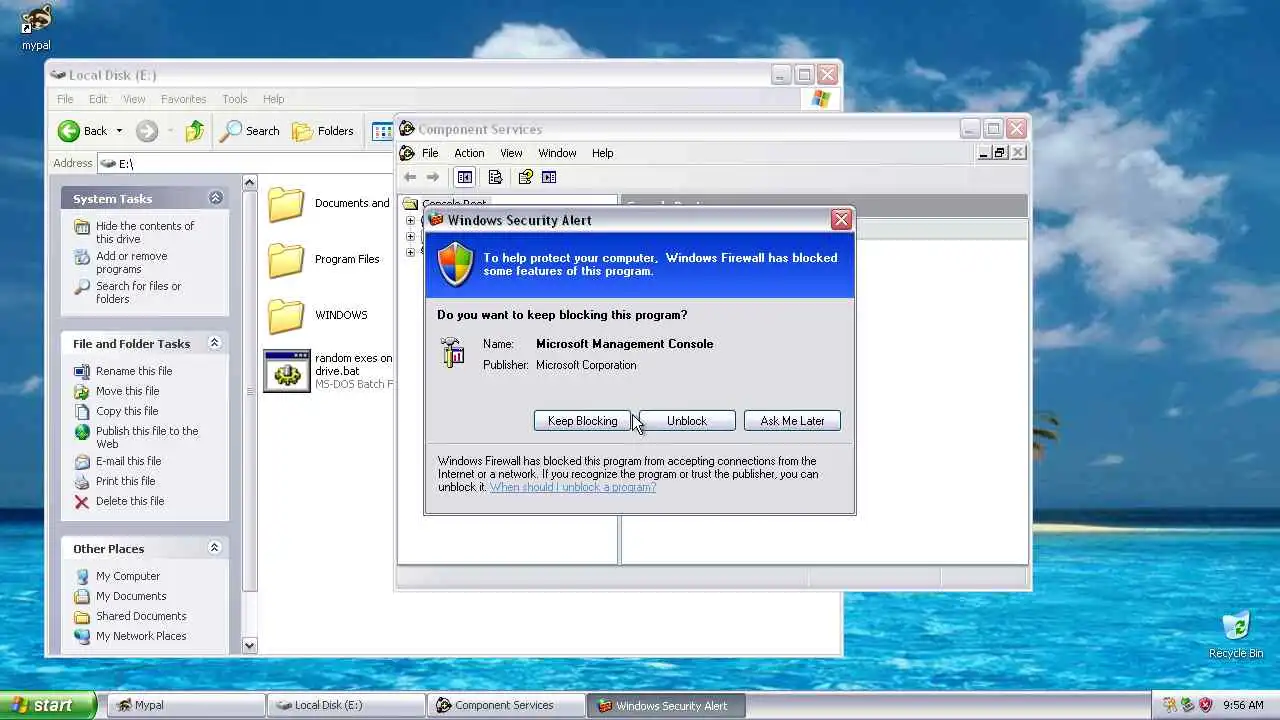Click Component Services console menu icon

click(407, 153)
